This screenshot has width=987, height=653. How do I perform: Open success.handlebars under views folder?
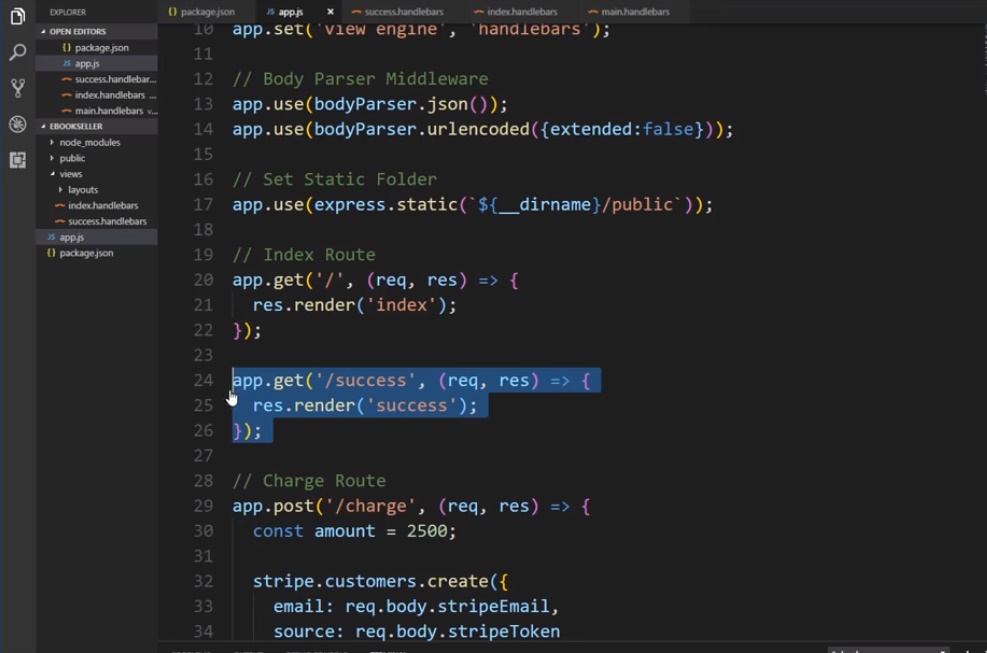tap(96, 221)
